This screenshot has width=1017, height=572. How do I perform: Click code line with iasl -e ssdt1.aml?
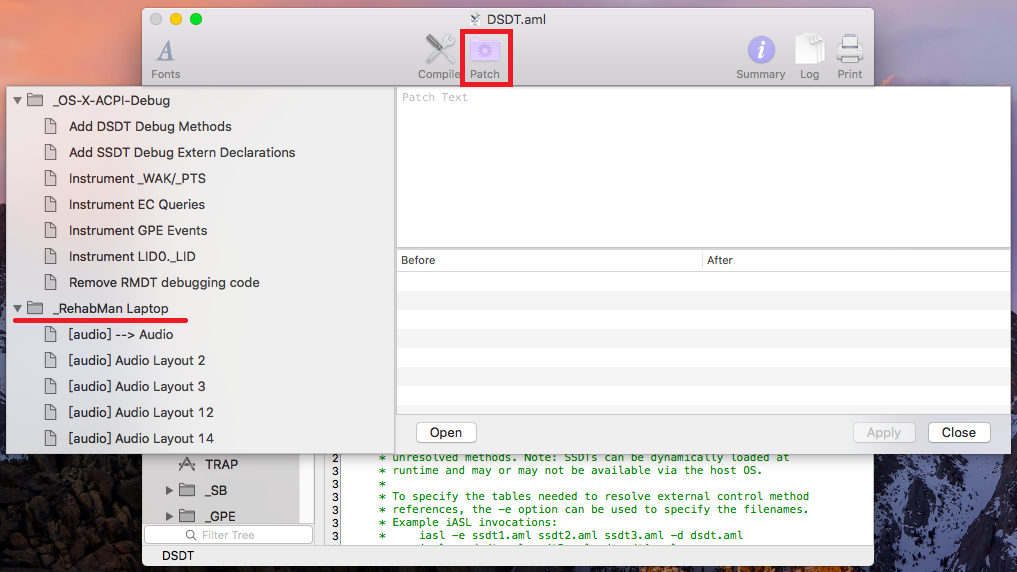coord(561,535)
